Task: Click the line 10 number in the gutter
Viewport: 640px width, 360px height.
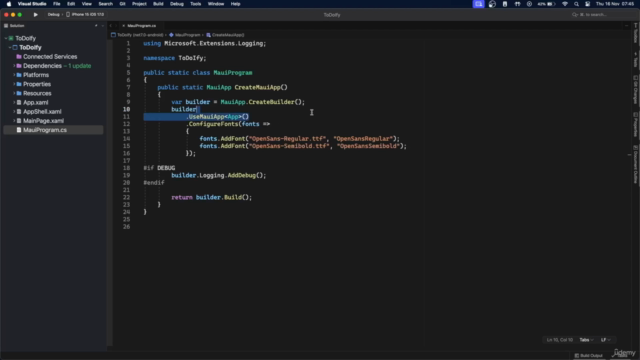Action: pyautogui.click(x=127, y=109)
